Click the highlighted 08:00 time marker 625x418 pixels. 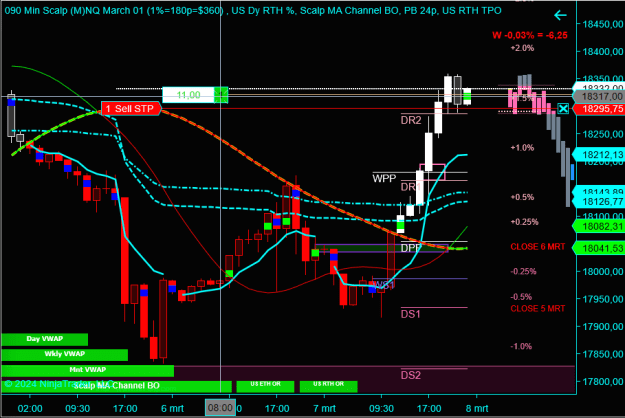tap(220, 408)
